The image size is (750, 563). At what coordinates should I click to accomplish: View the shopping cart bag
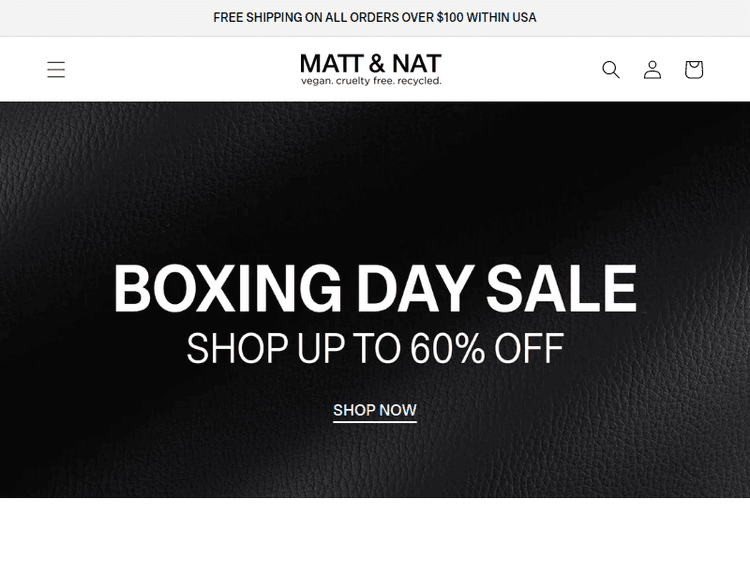point(694,69)
